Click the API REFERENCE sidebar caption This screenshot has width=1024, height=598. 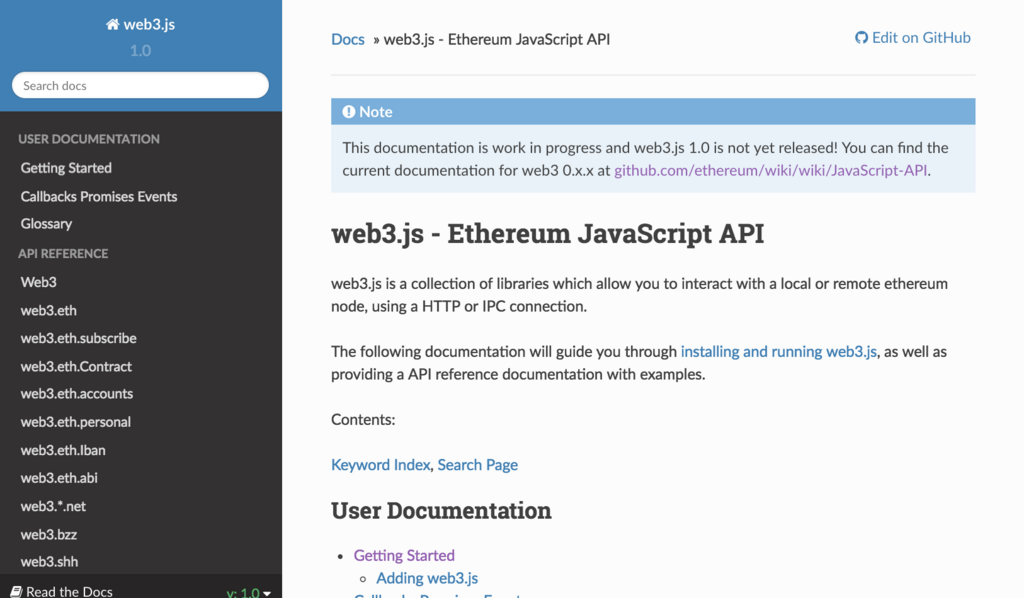63,253
